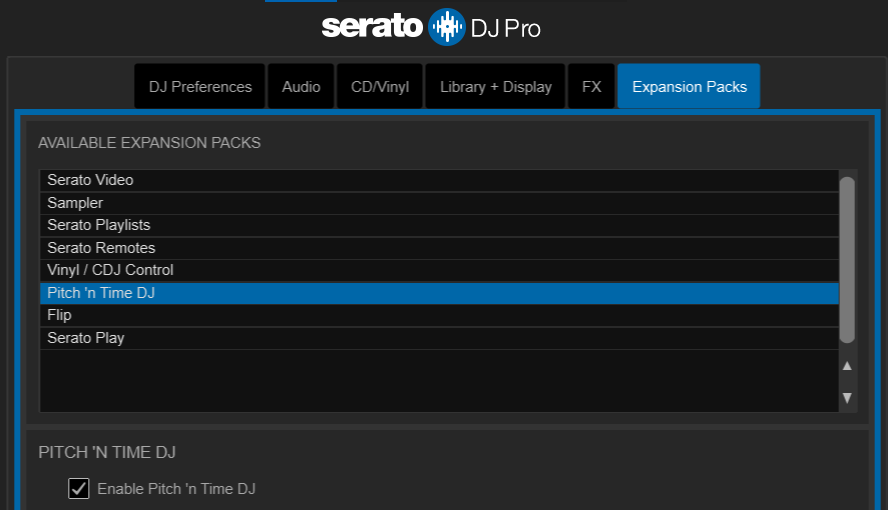
Task: Select Serato Video in the list
Action: [439, 180]
